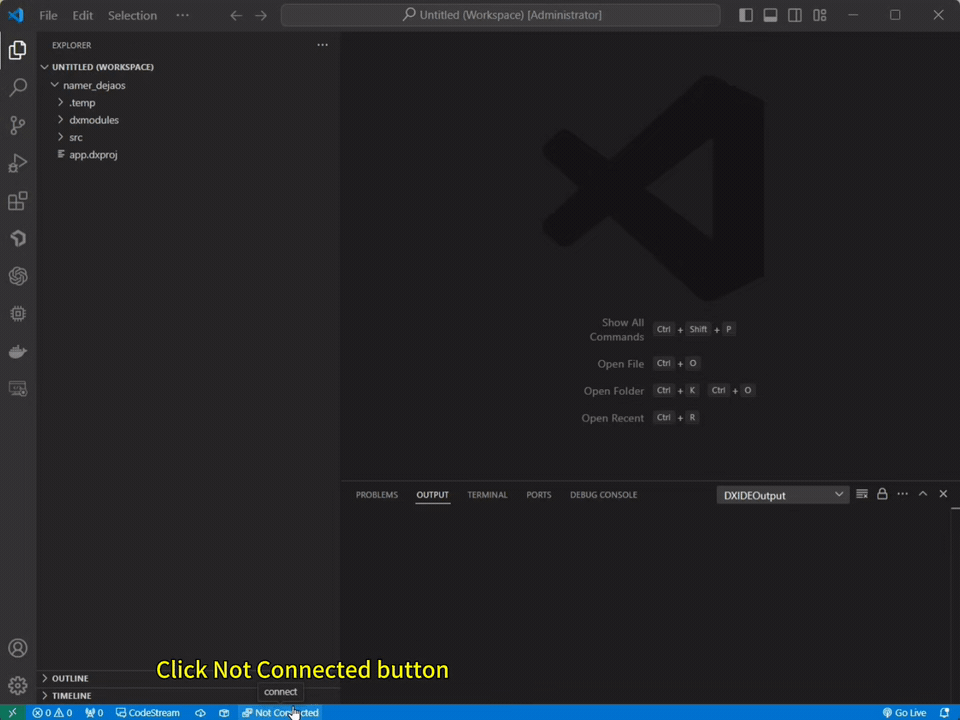
Task: Open the menu bar overflow ellipsis
Action: point(182,15)
